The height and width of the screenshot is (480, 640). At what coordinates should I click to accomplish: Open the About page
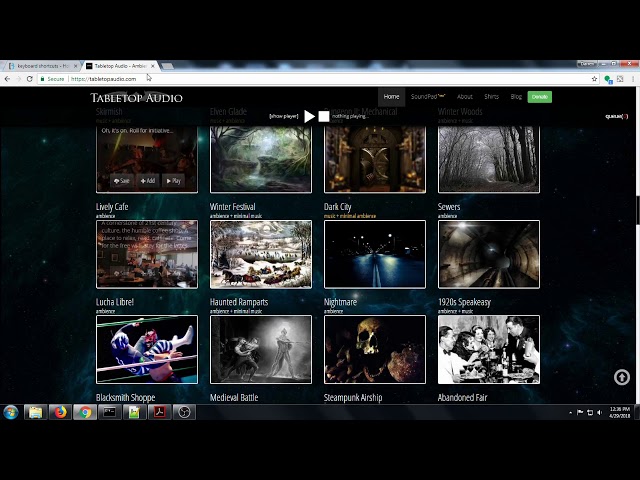tap(464, 97)
